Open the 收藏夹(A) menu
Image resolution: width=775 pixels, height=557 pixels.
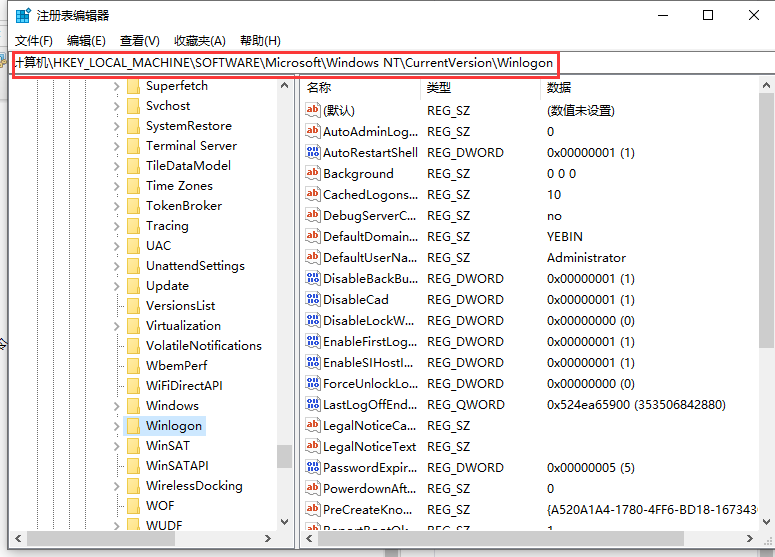click(197, 41)
